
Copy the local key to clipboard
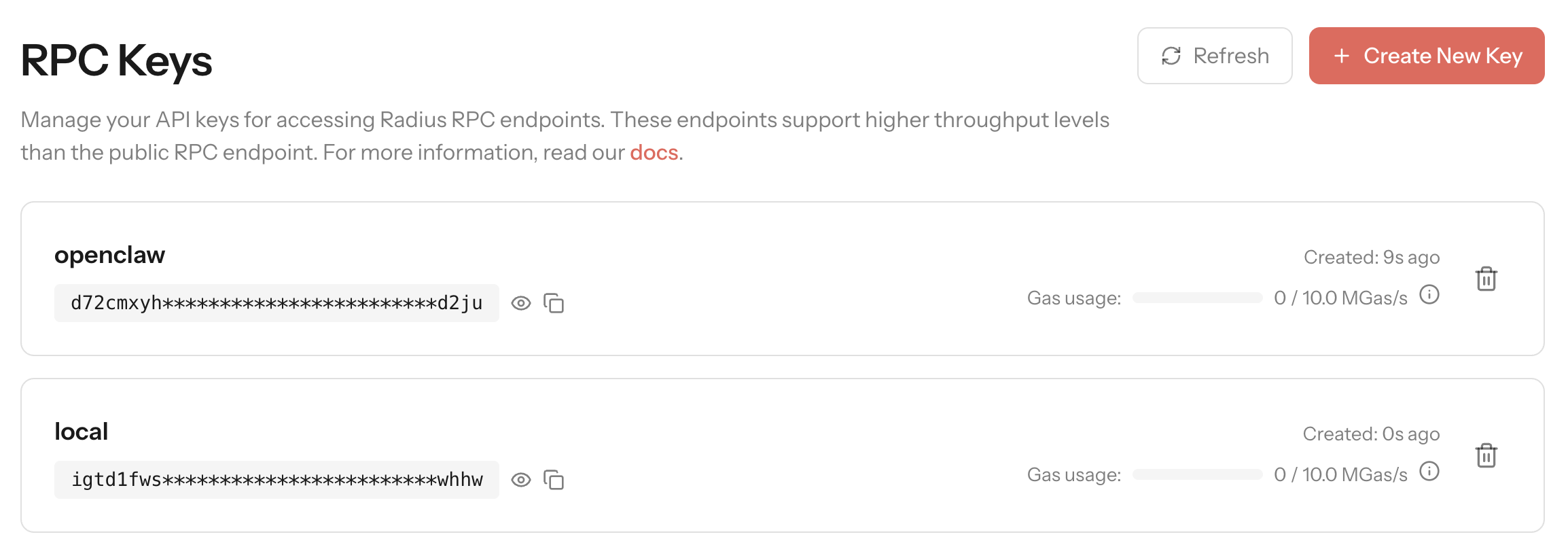[554, 480]
